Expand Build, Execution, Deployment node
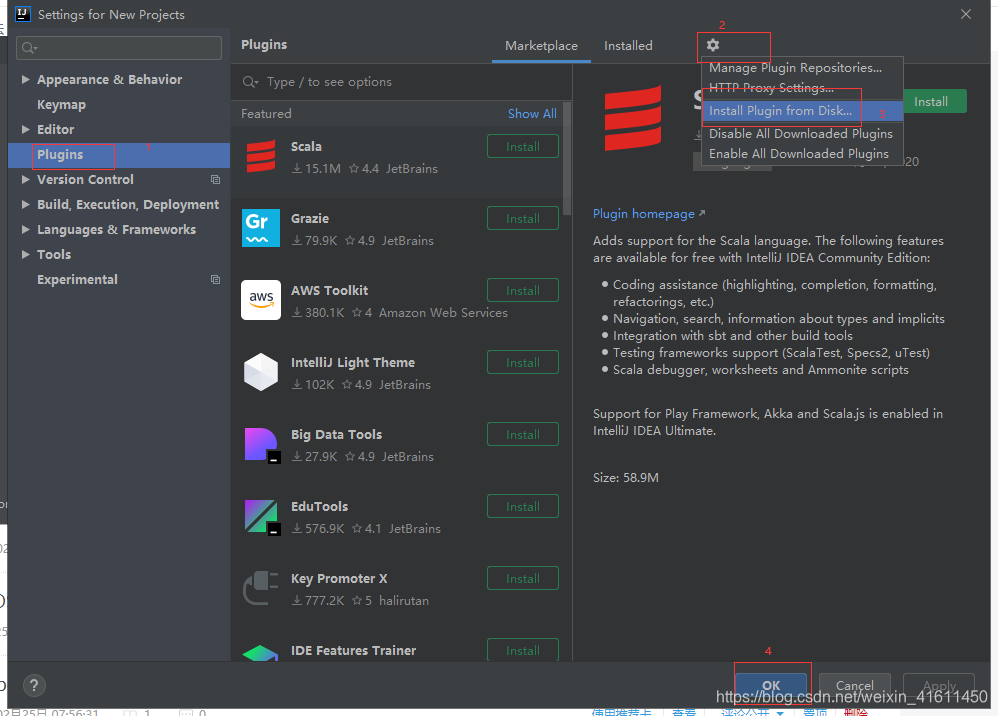 [25, 204]
